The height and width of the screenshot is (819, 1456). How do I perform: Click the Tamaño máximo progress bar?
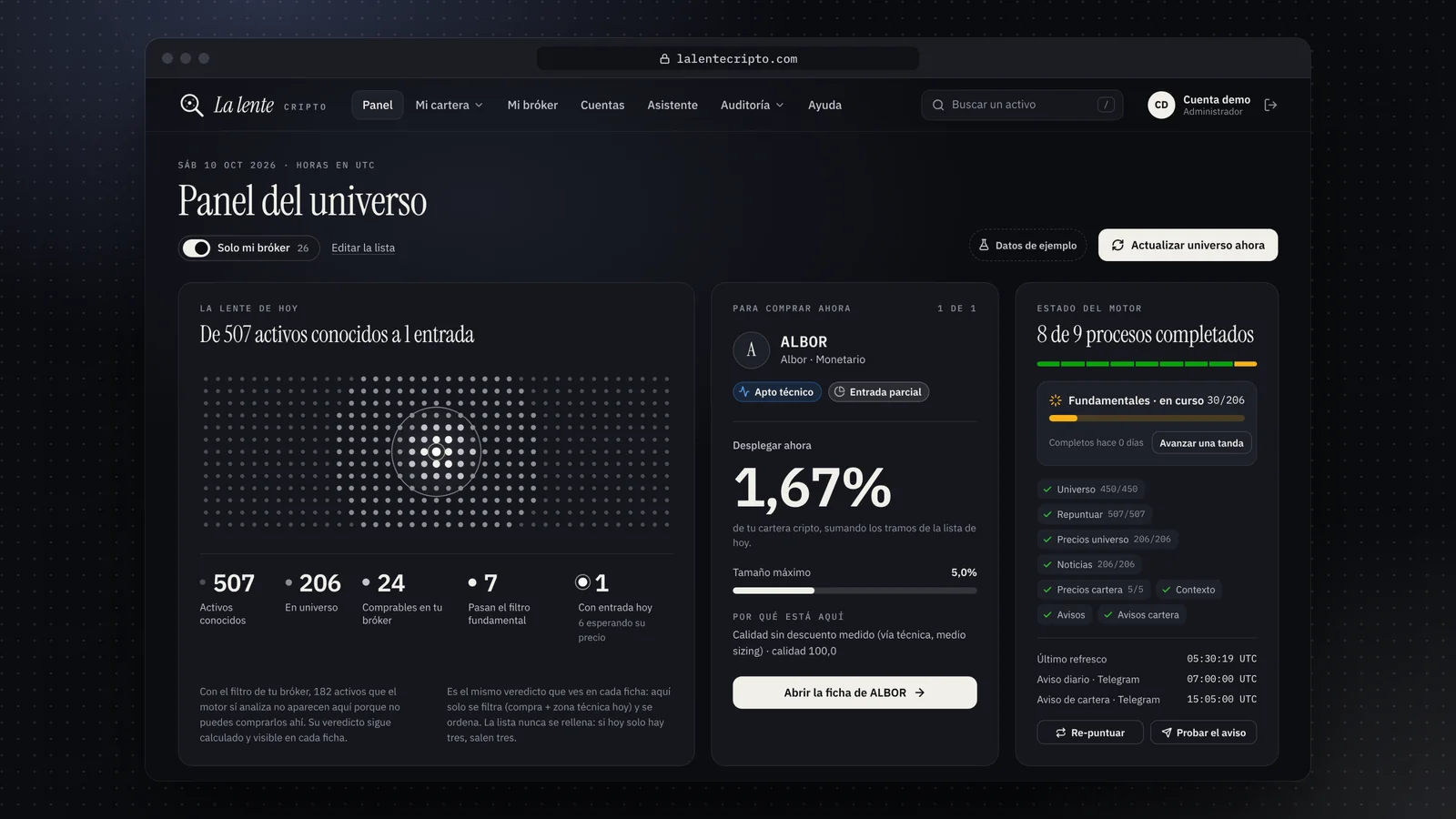[x=854, y=591]
